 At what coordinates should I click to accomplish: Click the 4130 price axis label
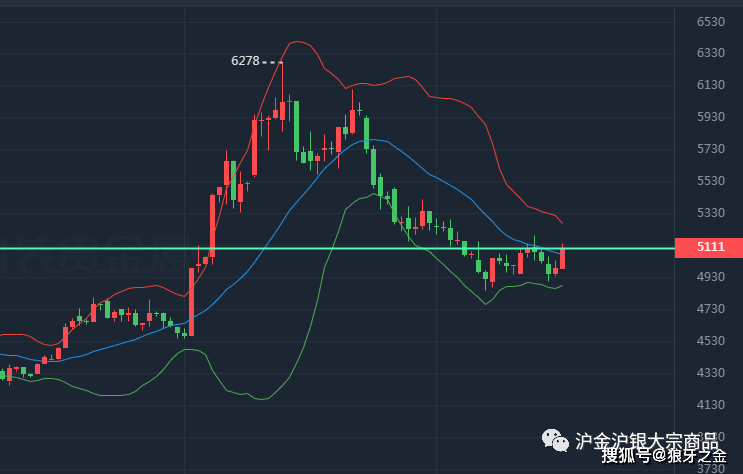tap(711, 405)
